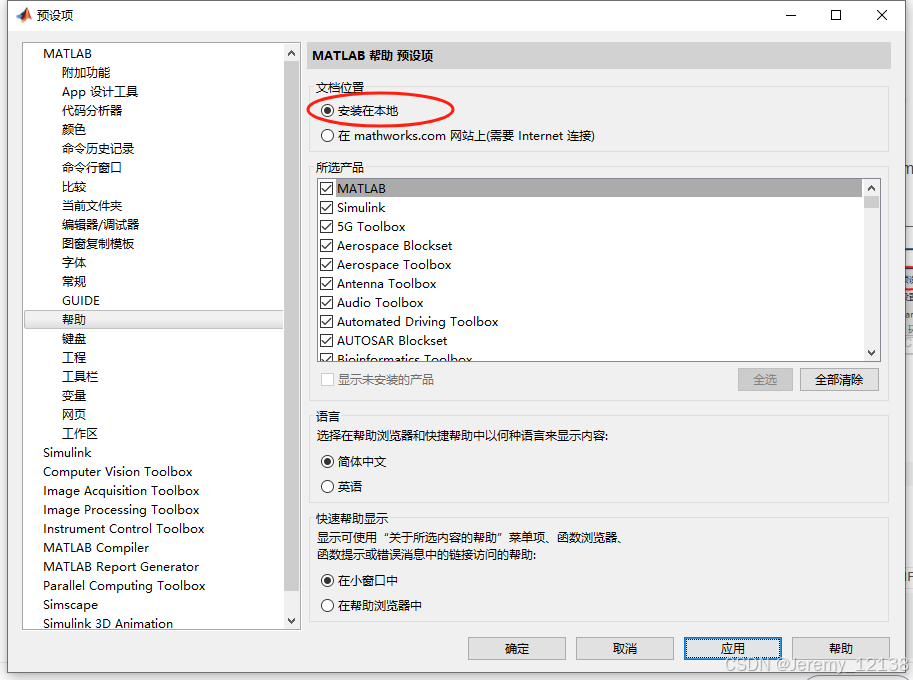Screen dimensions: 913x680
Task: Close the 预设项 dialog
Action: point(882,15)
